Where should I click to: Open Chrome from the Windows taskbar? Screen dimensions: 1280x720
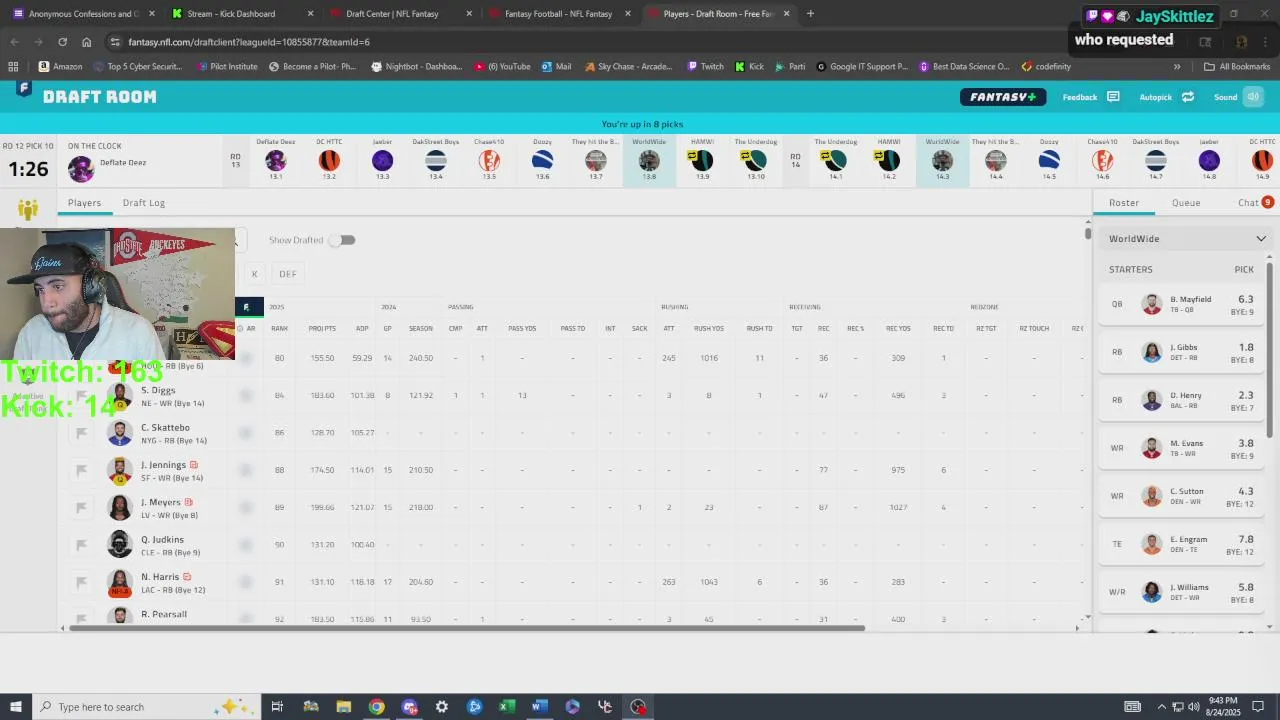pos(376,707)
